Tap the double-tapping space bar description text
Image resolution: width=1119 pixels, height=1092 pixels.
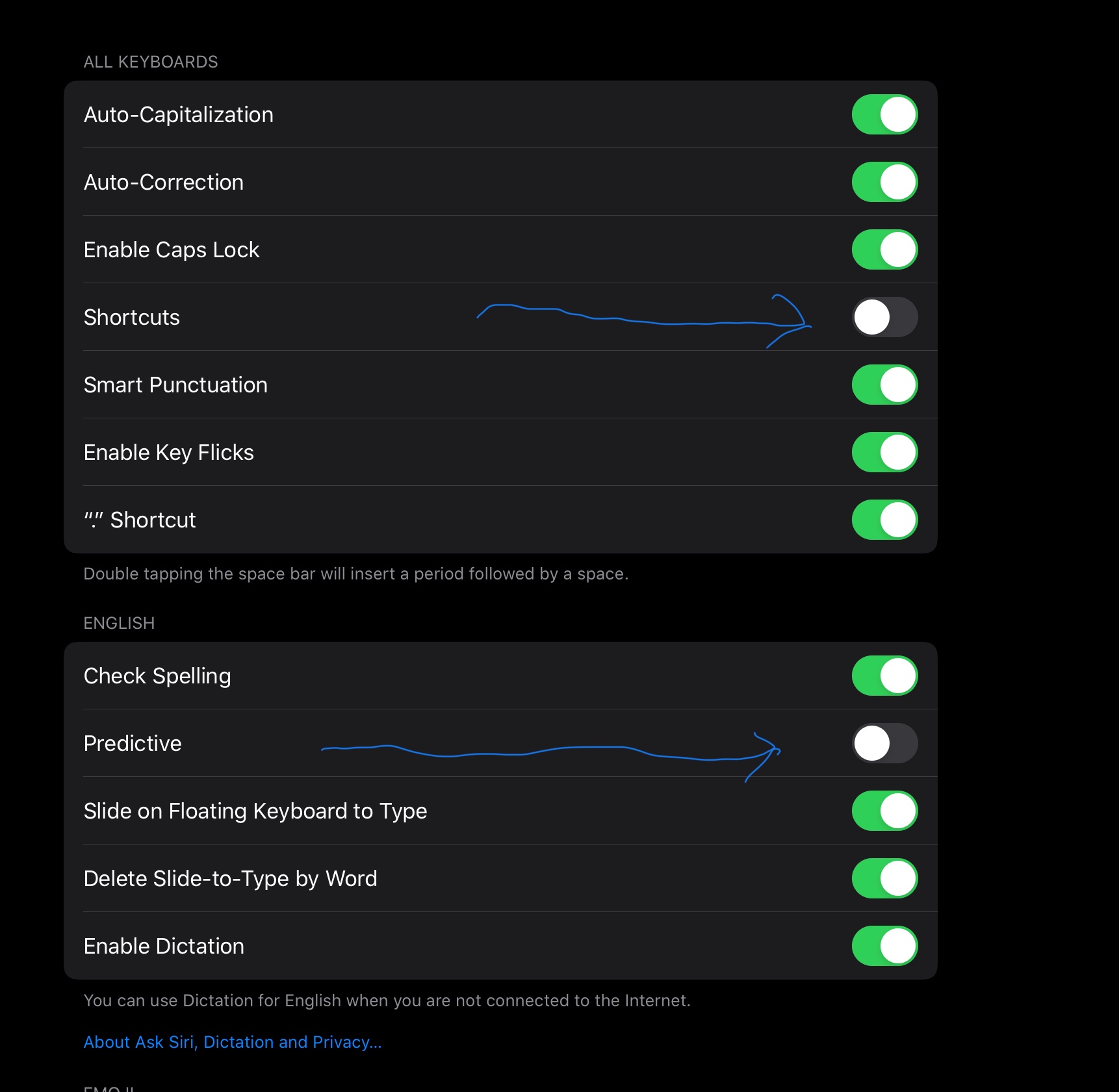click(x=355, y=574)
